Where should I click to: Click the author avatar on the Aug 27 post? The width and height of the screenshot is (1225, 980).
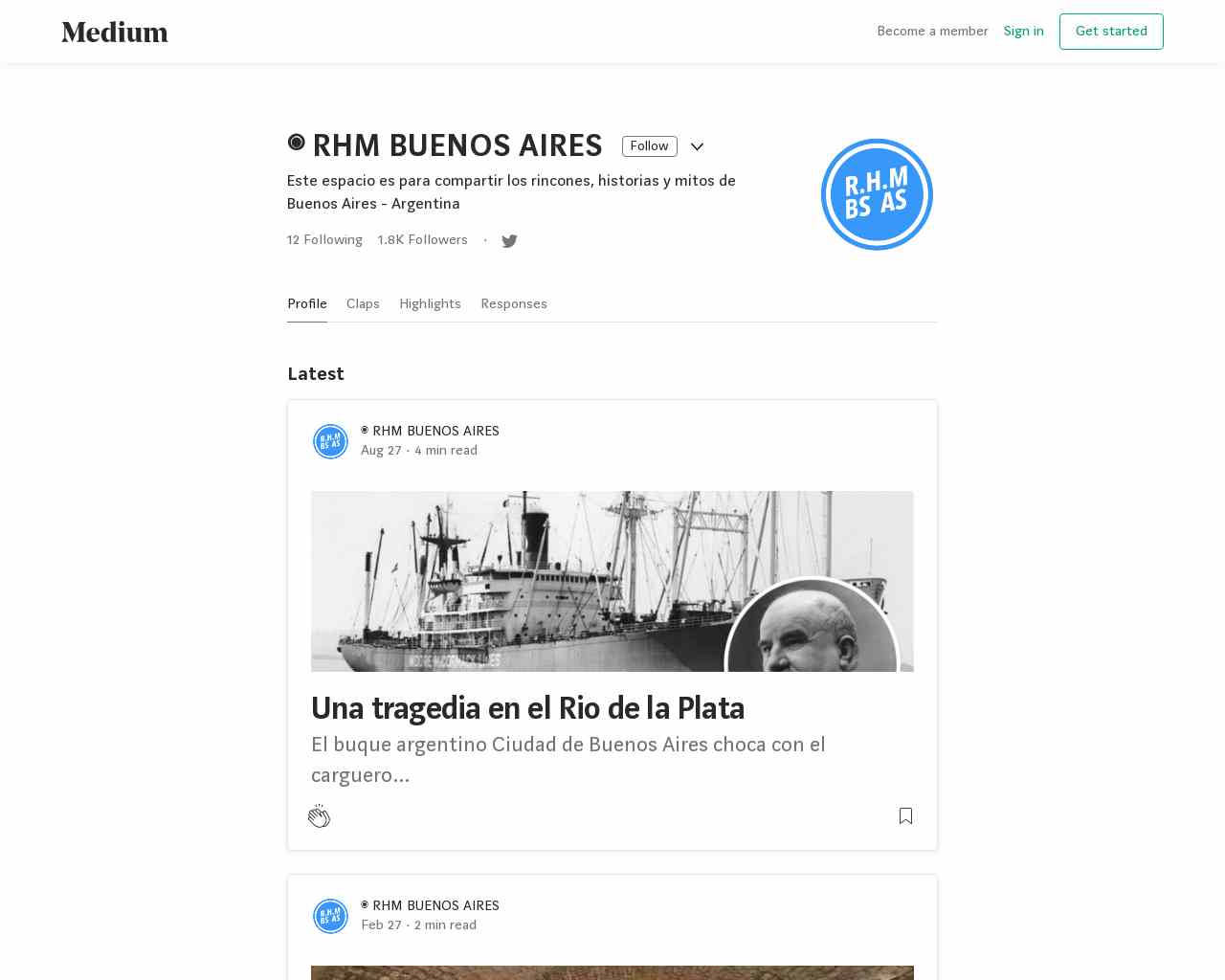pyautogui.click(x=330, y=441)
